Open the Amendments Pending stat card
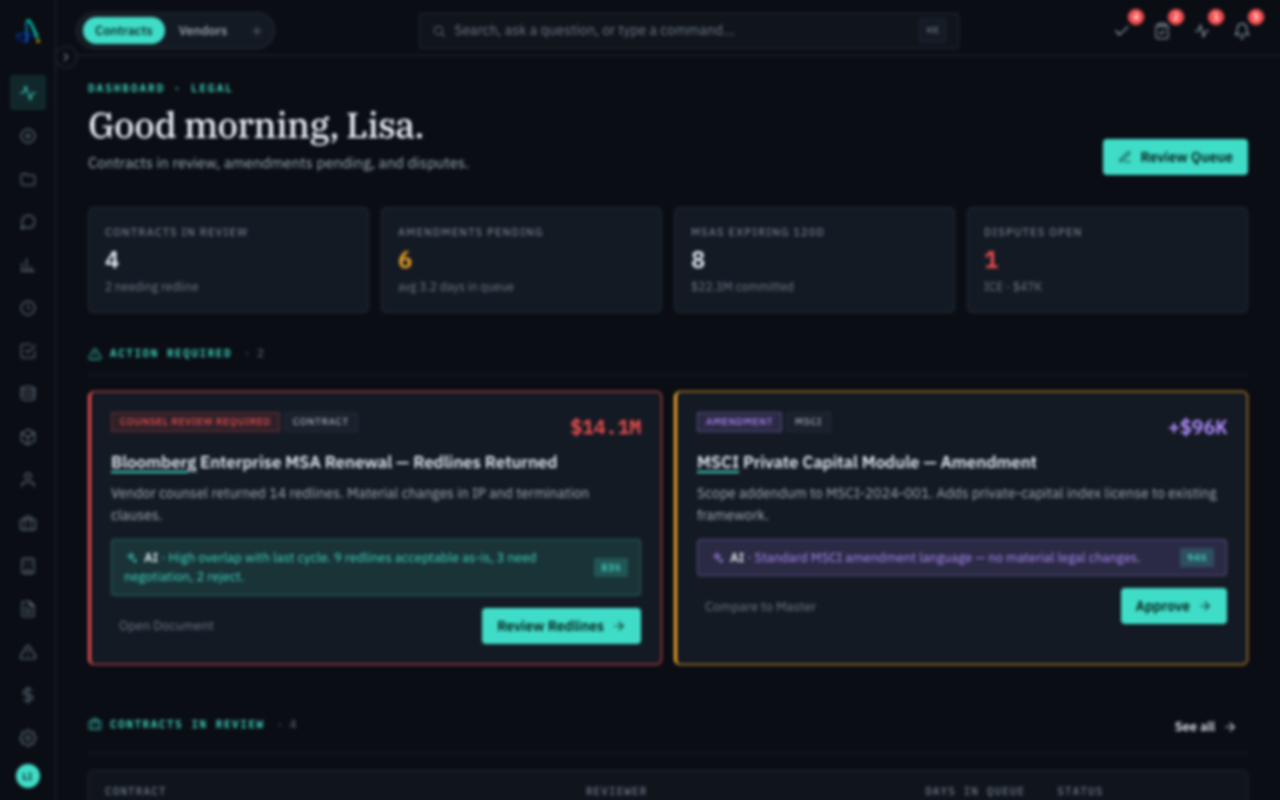The width and height of the screenshot is (1280, 800). 521,260
